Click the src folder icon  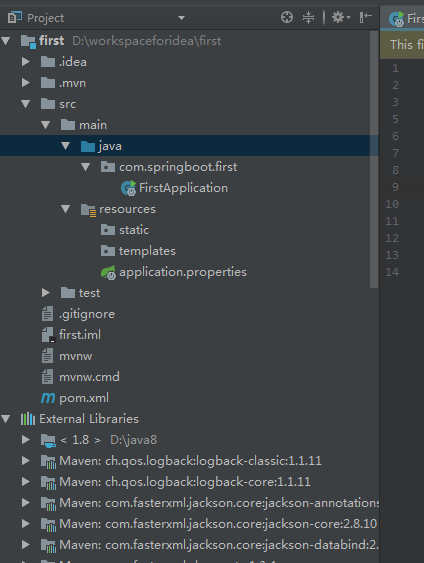(x=48, y=104)
